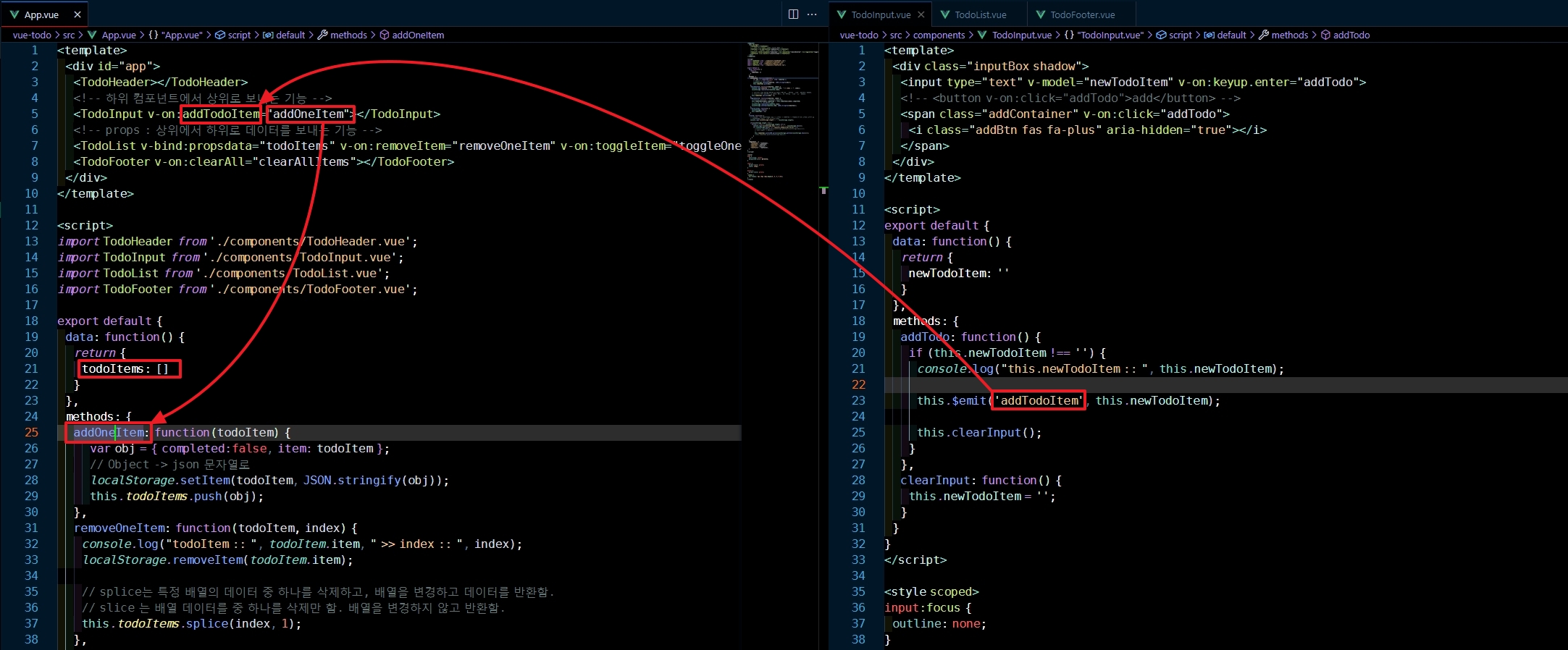Screen dimensions: 1568x650
Task: Click the <style scoped> tag line
Action: [931, 591]
